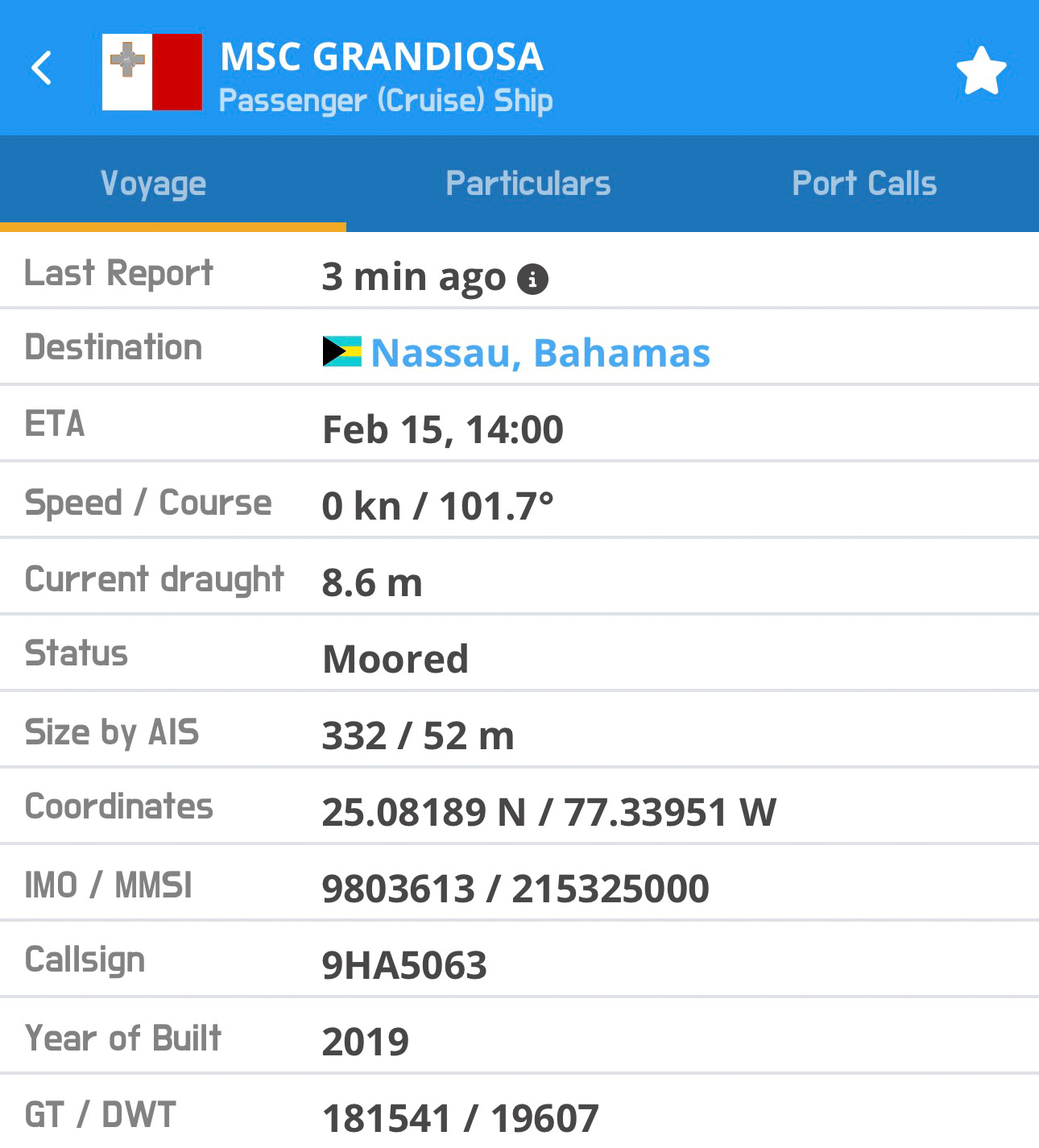Select the ETA value Feb 15, 14:00
Viewport: 1039px width, 1148px height.
tap(442, 429)
